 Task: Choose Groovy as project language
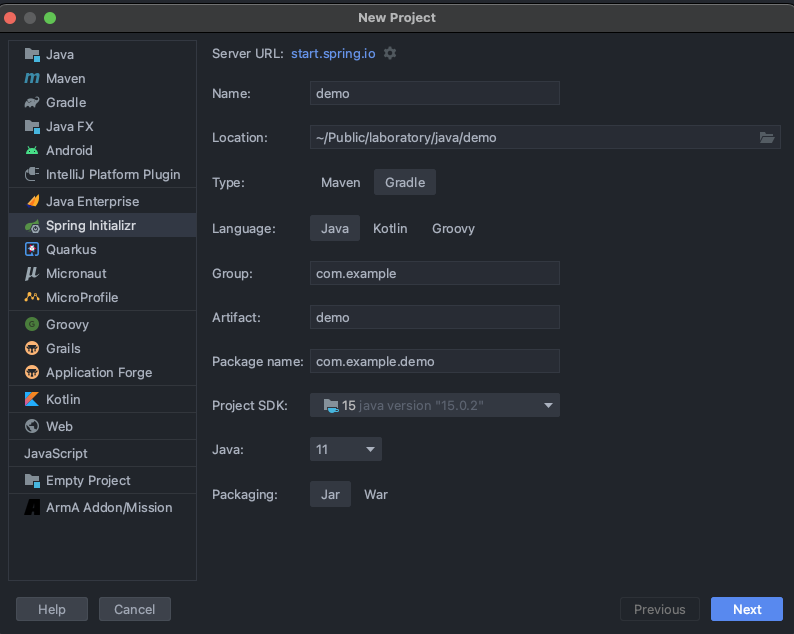pos(453,228)
